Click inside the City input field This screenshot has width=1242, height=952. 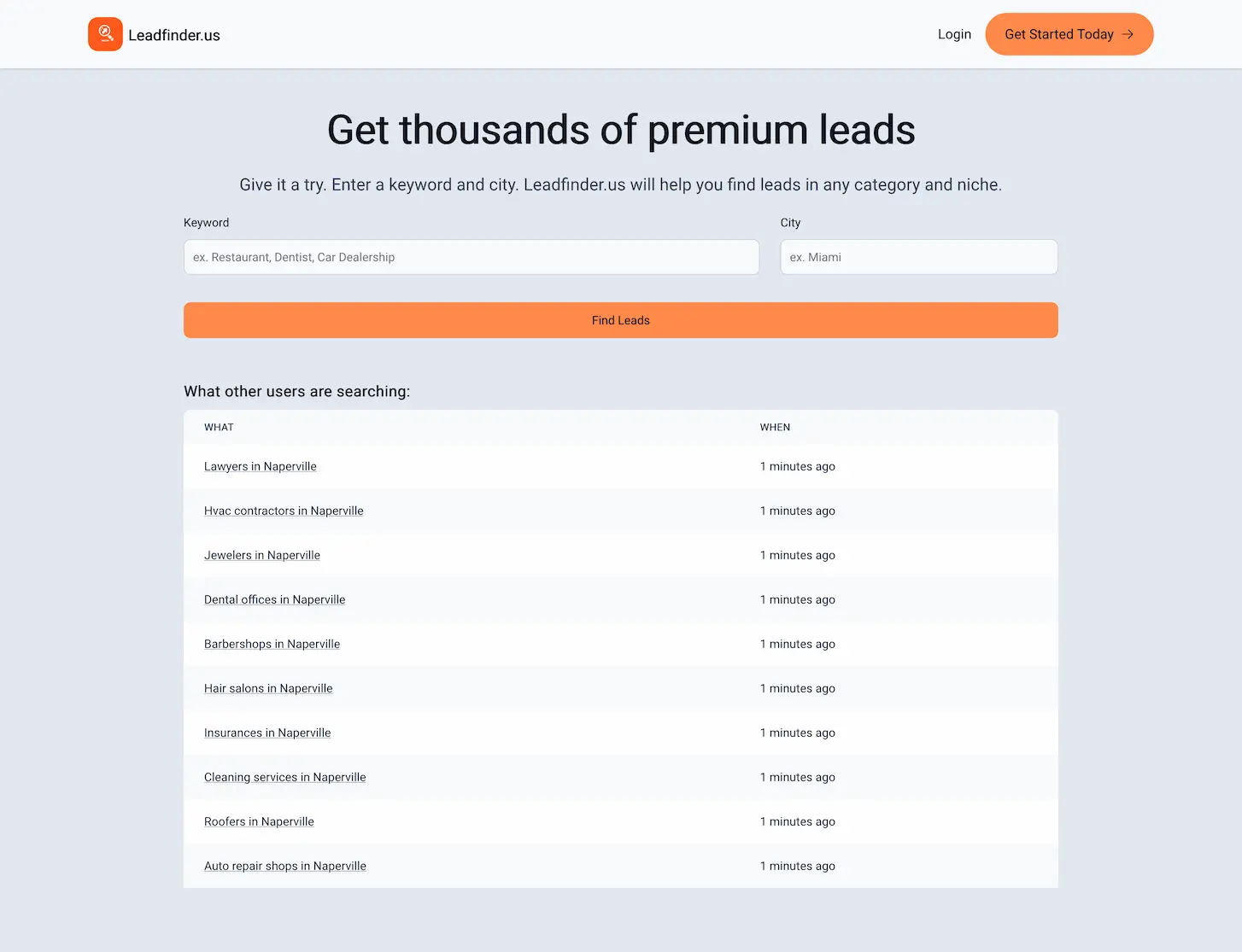coord(918,257)
